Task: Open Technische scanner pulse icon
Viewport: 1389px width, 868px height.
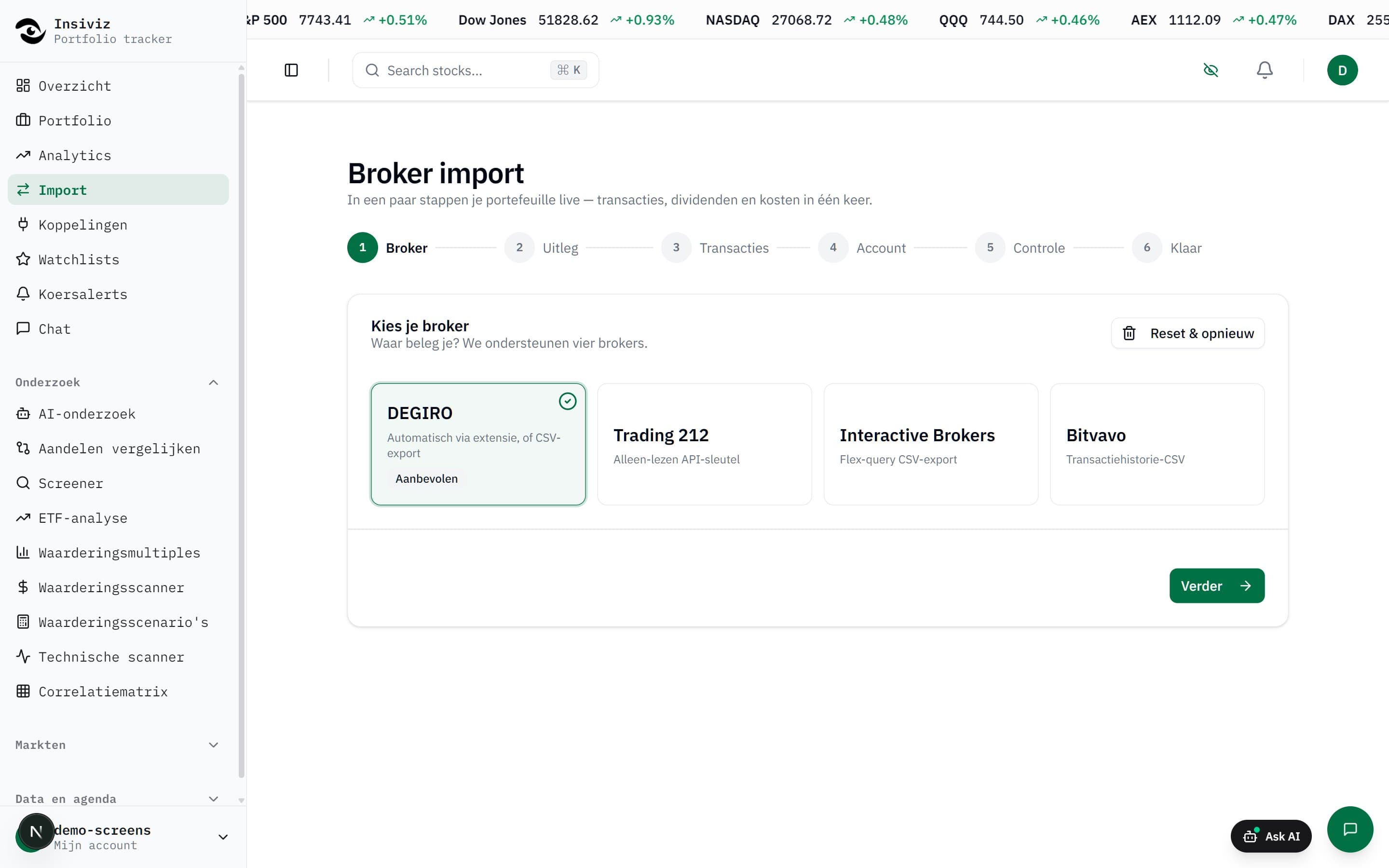Action: [x=23, y=657]
